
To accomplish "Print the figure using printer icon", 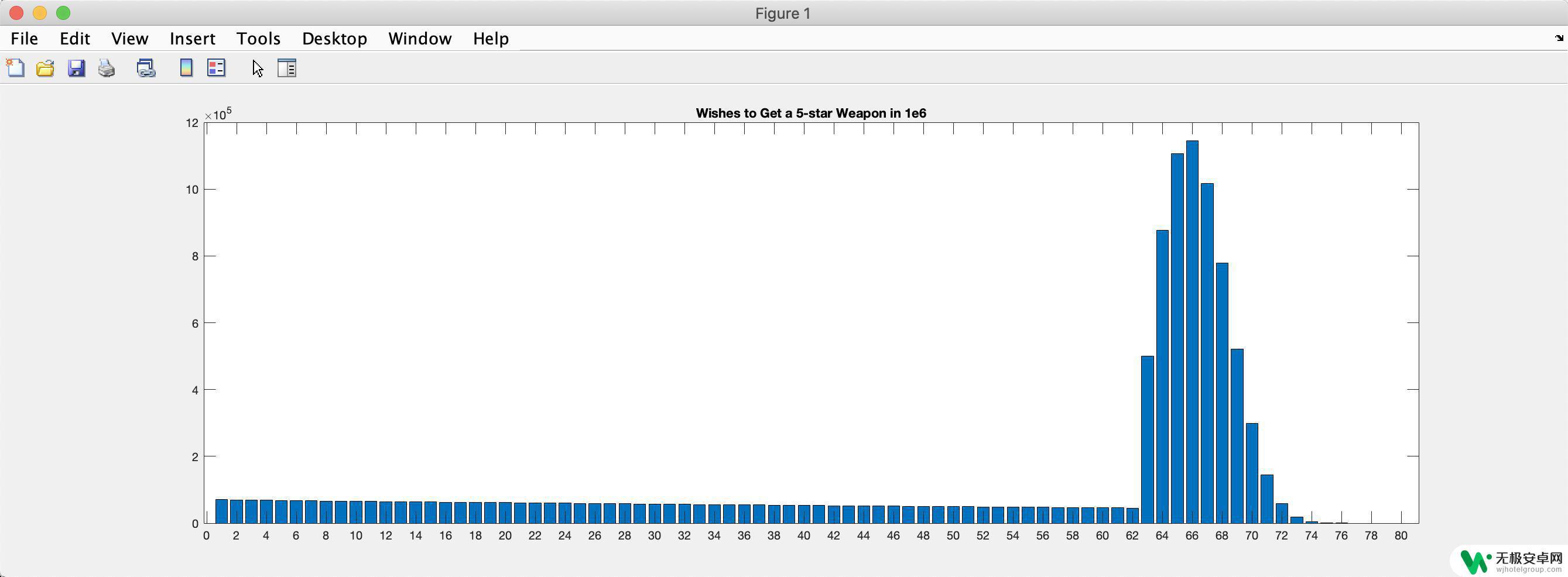I will click(107, 68).
